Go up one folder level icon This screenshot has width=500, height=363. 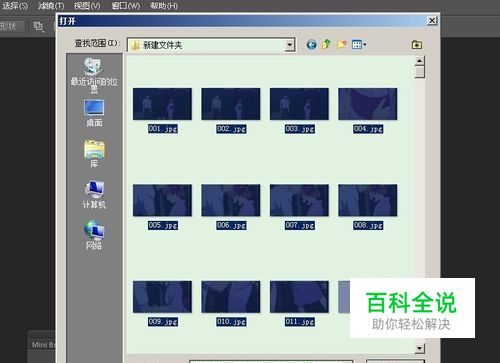[x=327, y=44]
